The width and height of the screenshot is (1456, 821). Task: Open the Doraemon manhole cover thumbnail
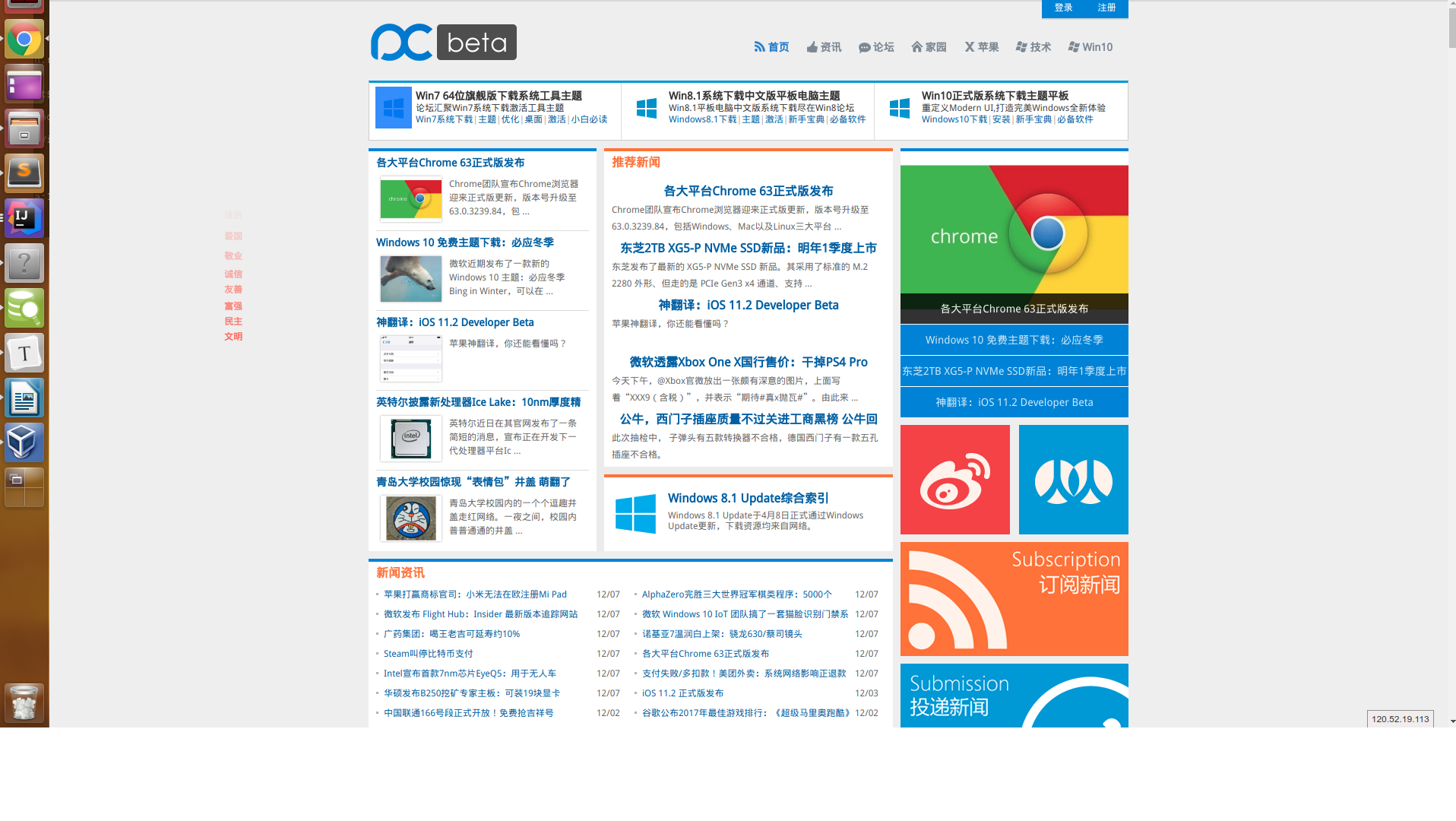click(411, 518)
